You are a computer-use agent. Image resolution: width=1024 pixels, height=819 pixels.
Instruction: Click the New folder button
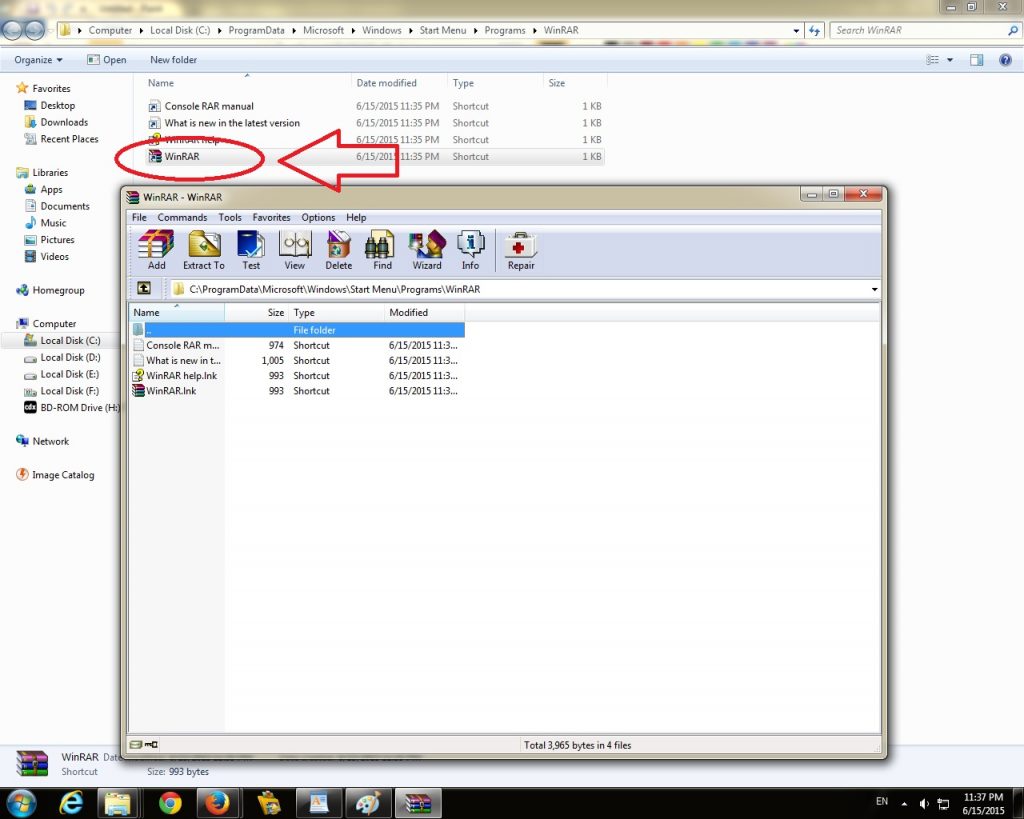173,60
